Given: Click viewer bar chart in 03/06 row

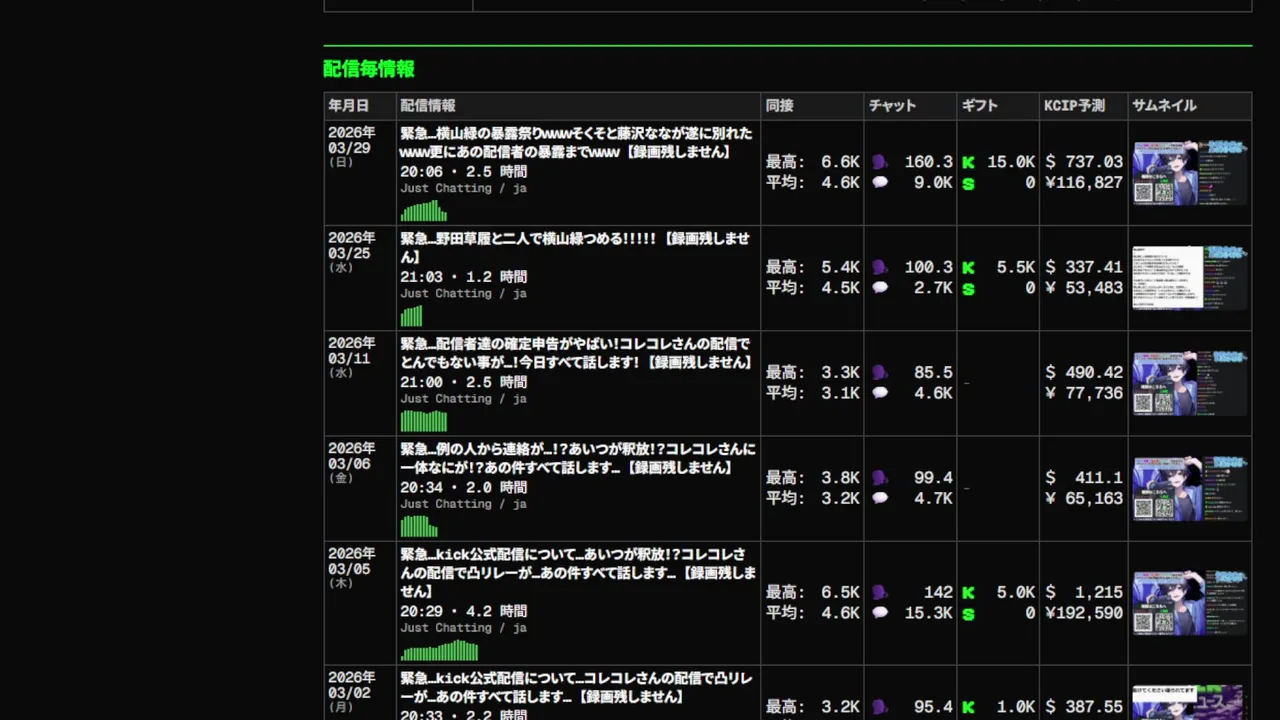Looking at the screenshot, I should coord(419,526).
